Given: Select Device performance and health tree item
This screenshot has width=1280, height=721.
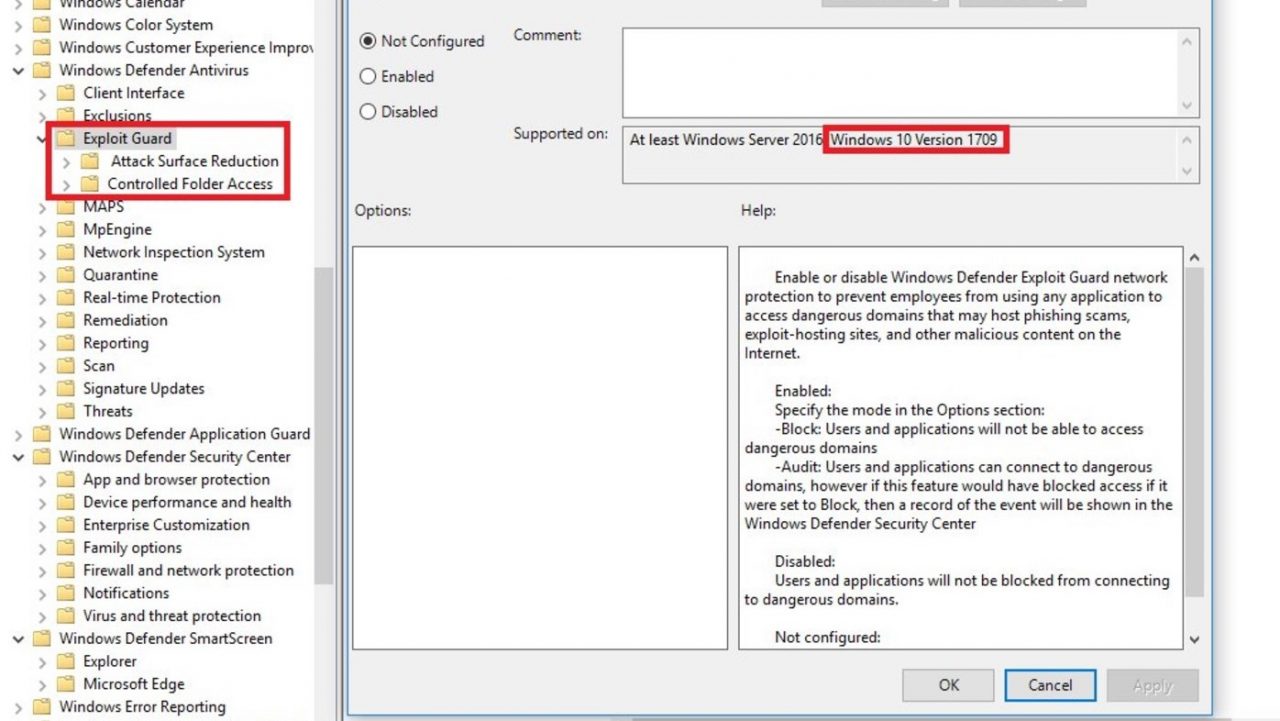Looking at the screenshot, I should pyautogui.click(x=187, y=502).
